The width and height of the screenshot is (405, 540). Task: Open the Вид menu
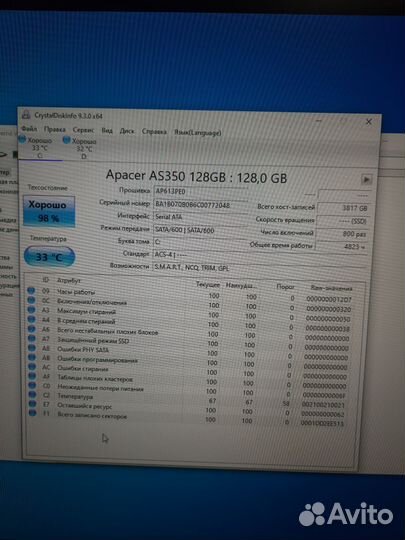coord(107,131)
